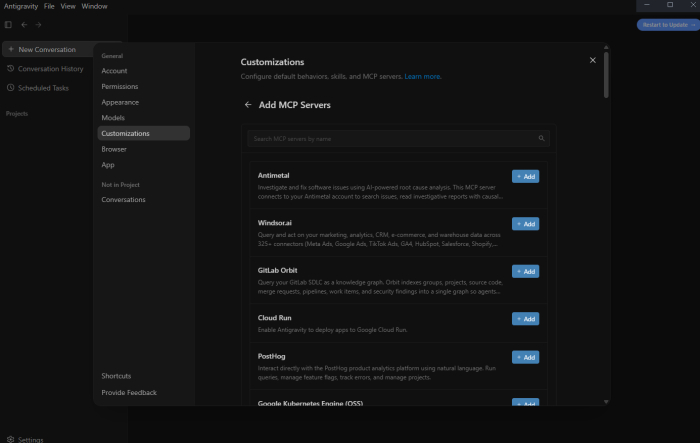Click the Scheduled Tasks clock icon

click(x=10, y=88)
